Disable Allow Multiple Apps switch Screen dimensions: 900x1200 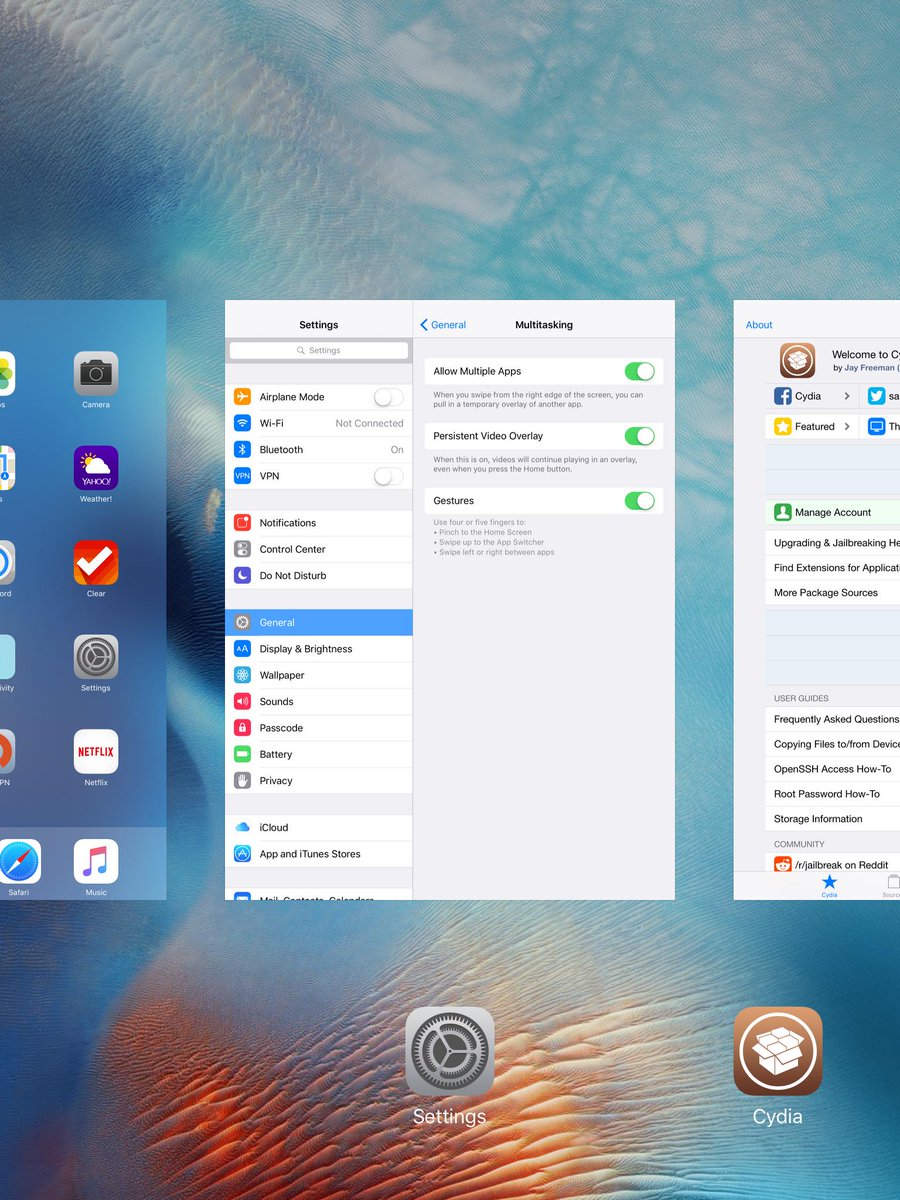[x=640, y=371]
